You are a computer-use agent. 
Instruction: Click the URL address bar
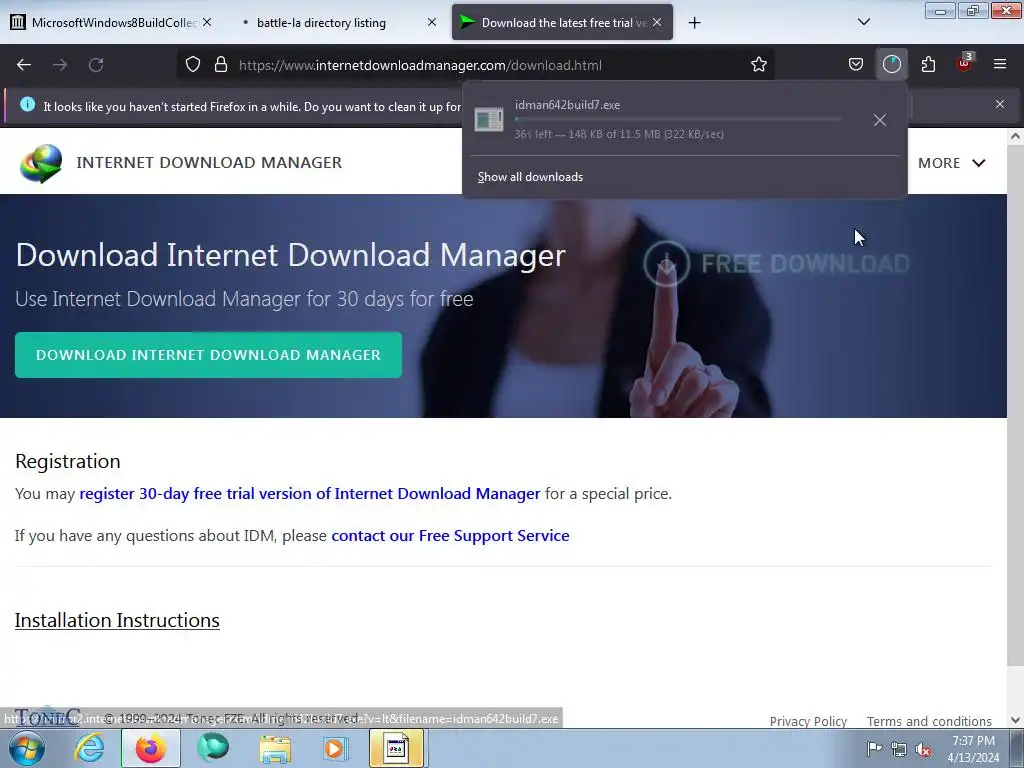click(477, 65)
